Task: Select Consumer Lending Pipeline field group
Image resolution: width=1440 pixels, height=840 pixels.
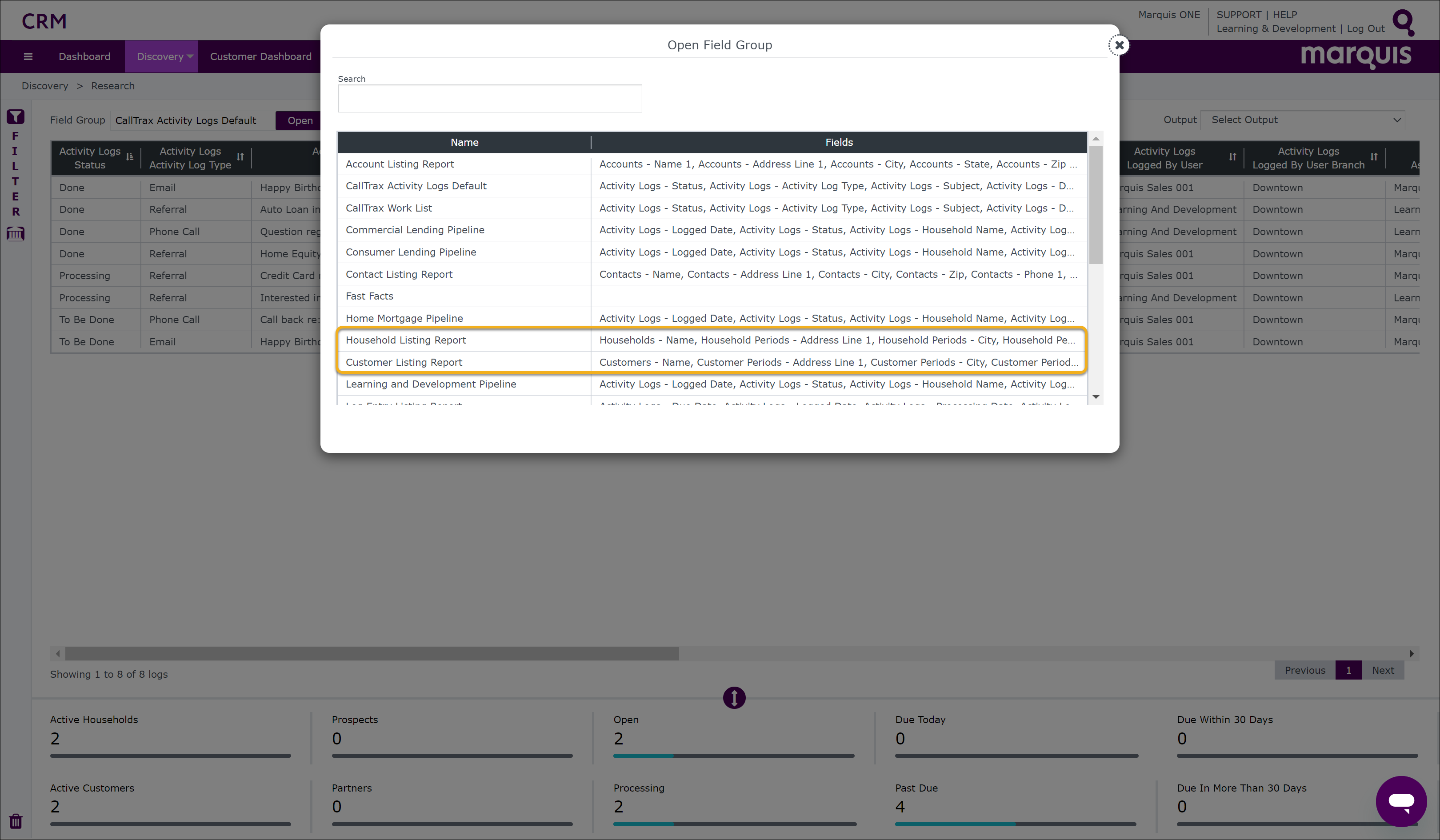Action: 712,252
